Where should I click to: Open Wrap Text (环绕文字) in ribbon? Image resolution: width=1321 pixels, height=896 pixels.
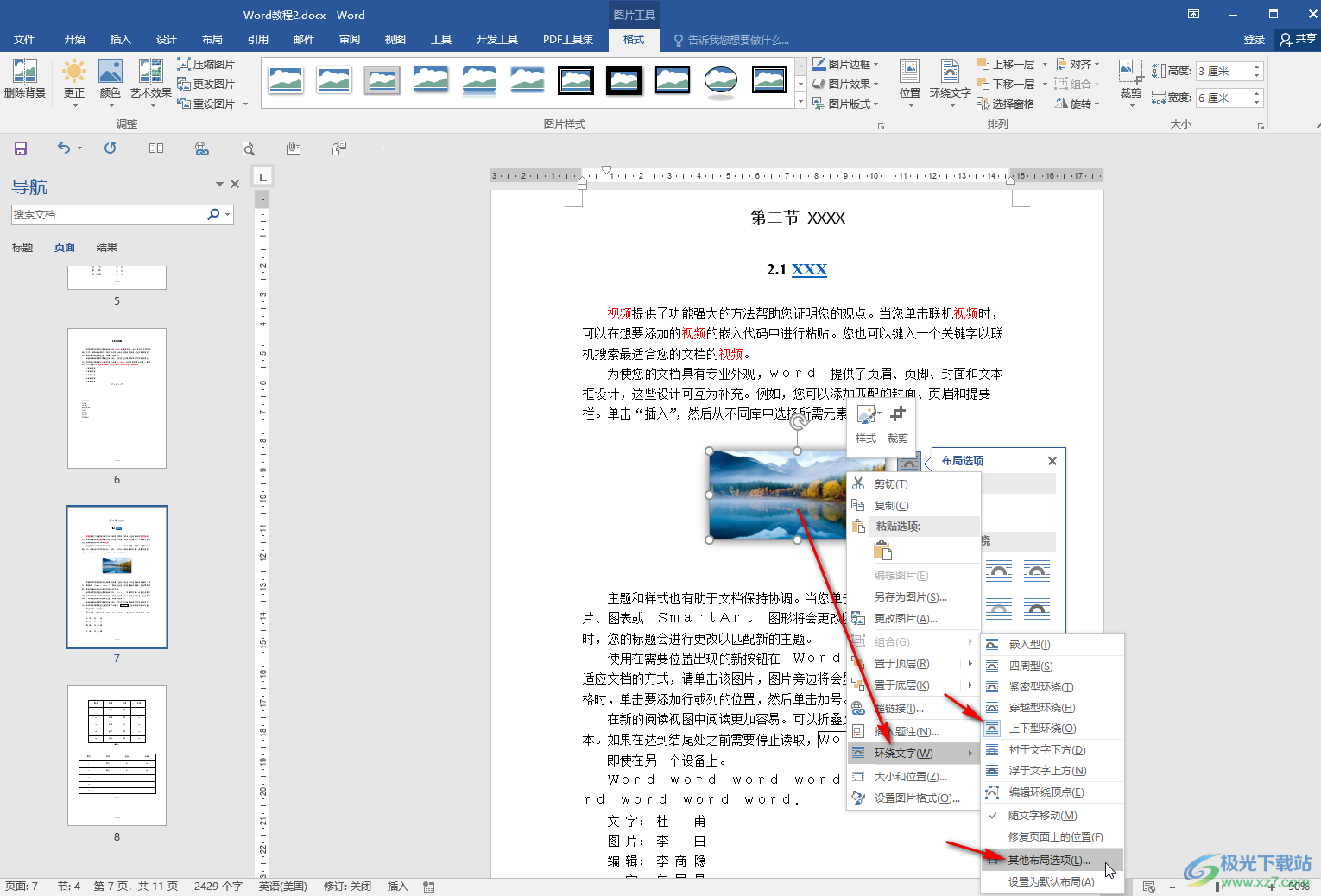[950, 83]
